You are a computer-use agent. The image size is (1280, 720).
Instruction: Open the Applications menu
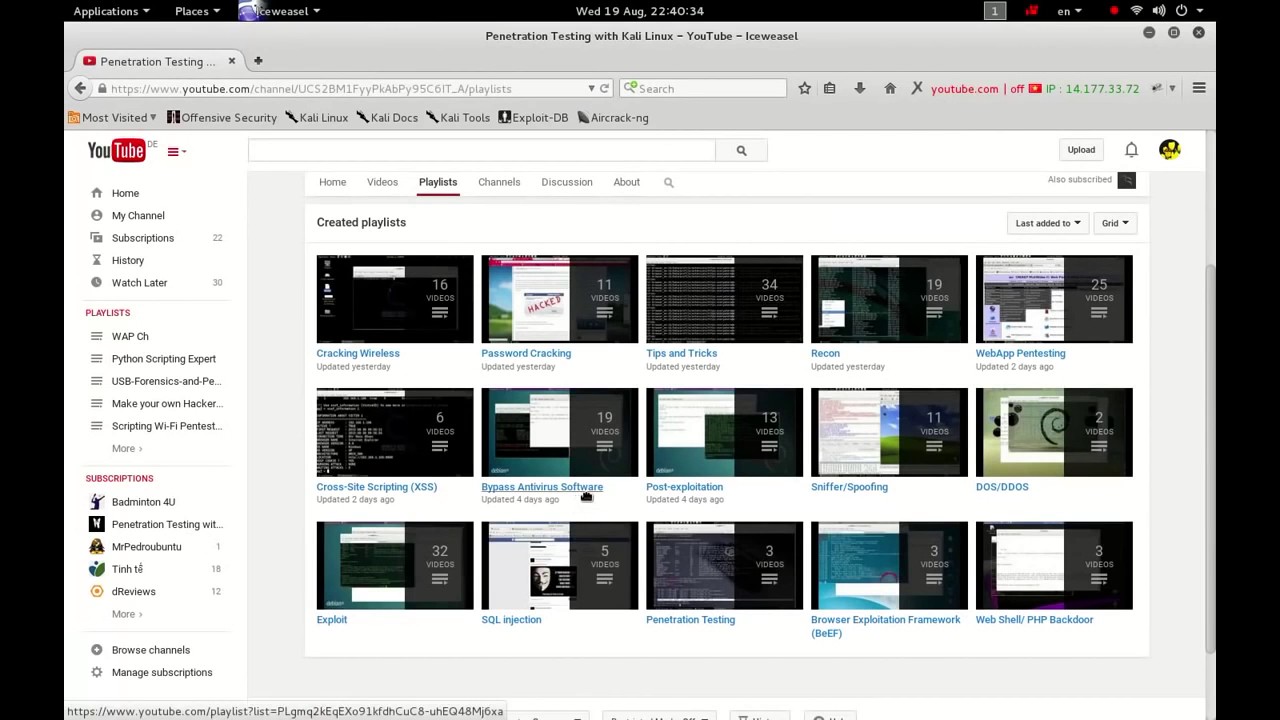click(x=111, y=11)
